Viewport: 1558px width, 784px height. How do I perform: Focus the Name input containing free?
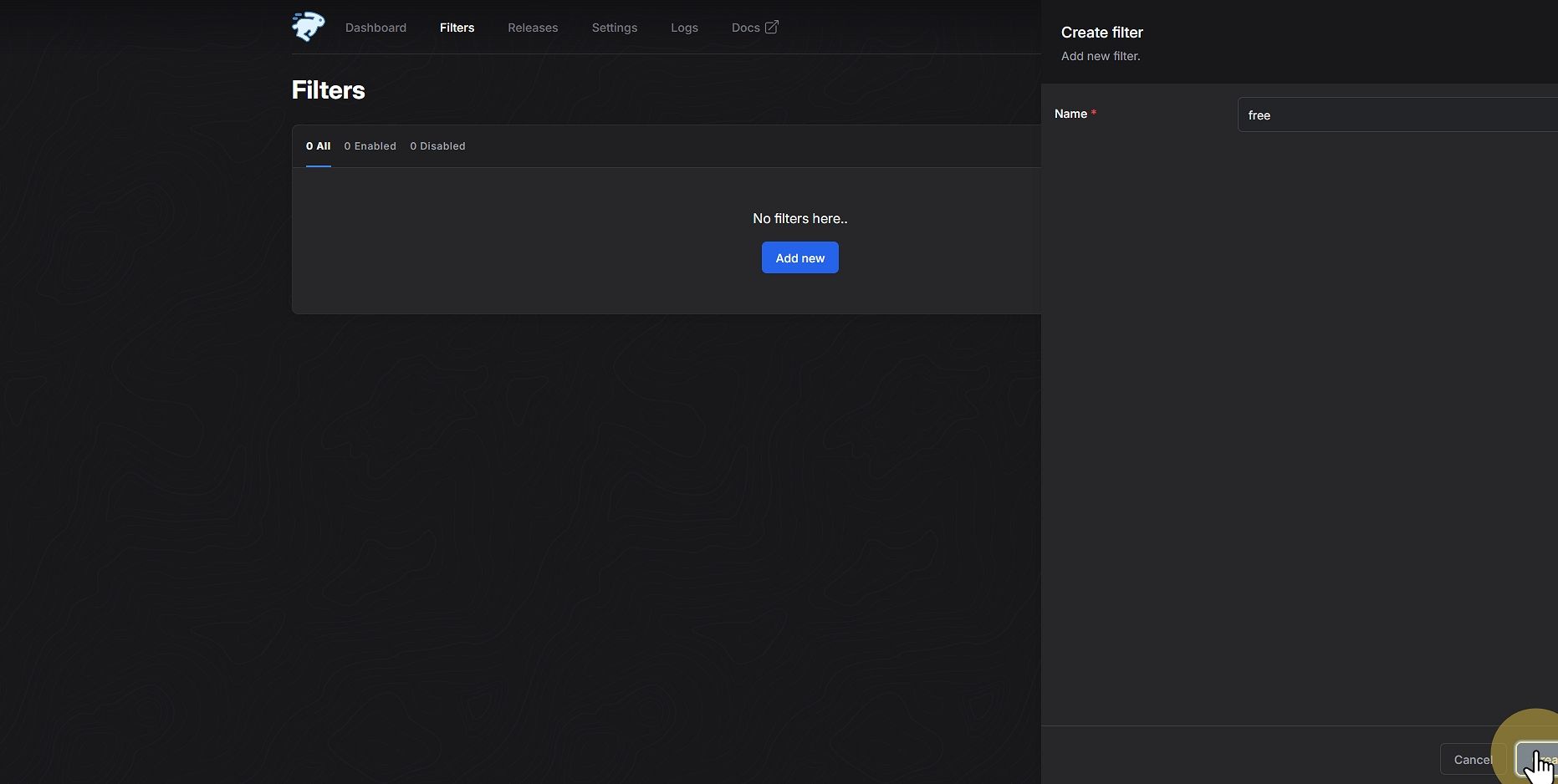(x=1397, y=115)
